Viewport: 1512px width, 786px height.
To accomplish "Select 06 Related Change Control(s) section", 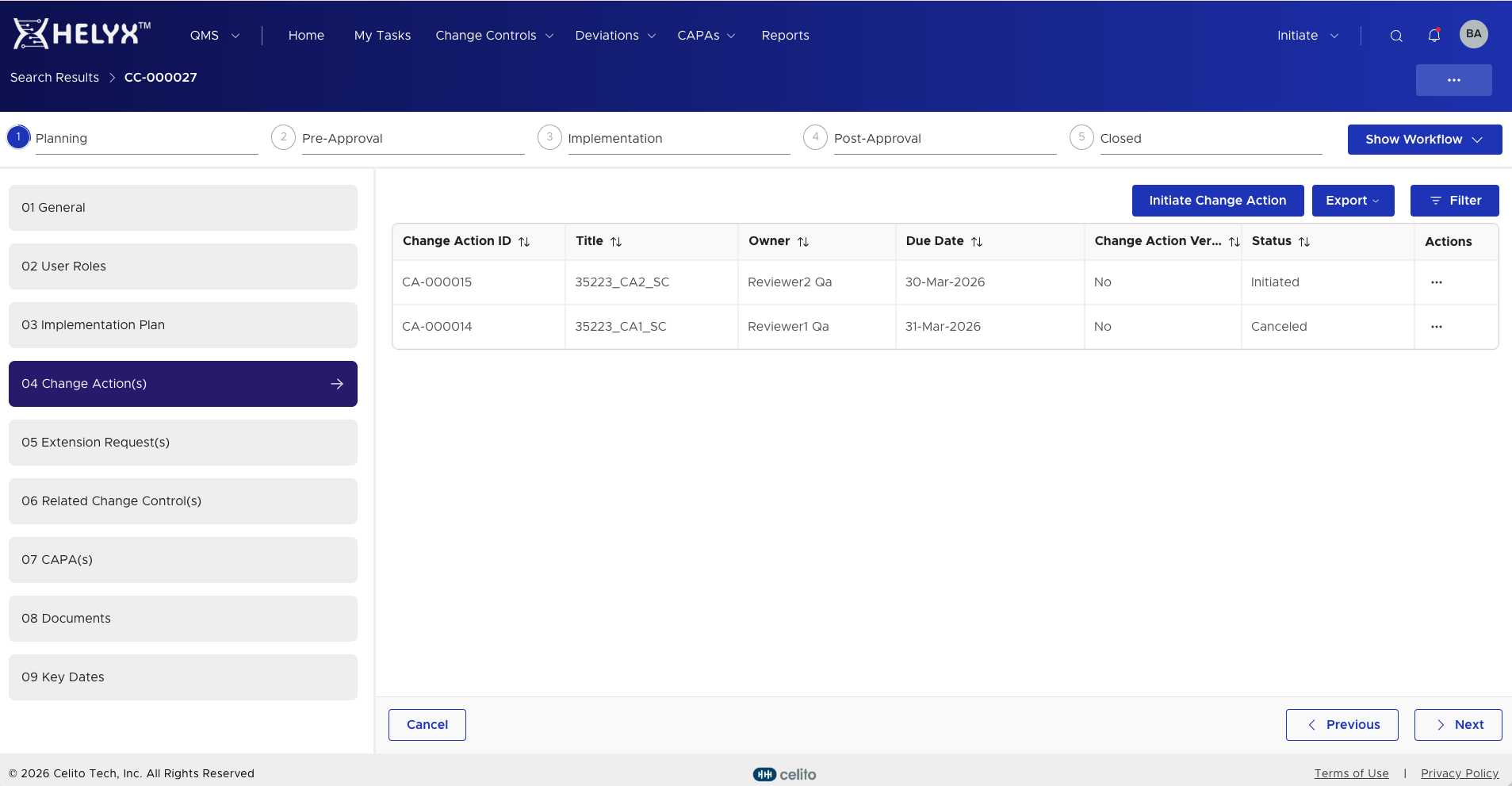I will coord(183,501).
